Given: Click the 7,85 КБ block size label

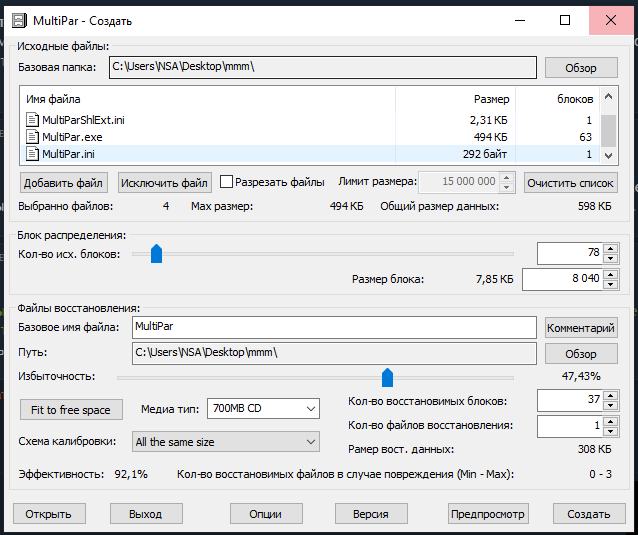Looking at the screenshot, I should (494, 280).
